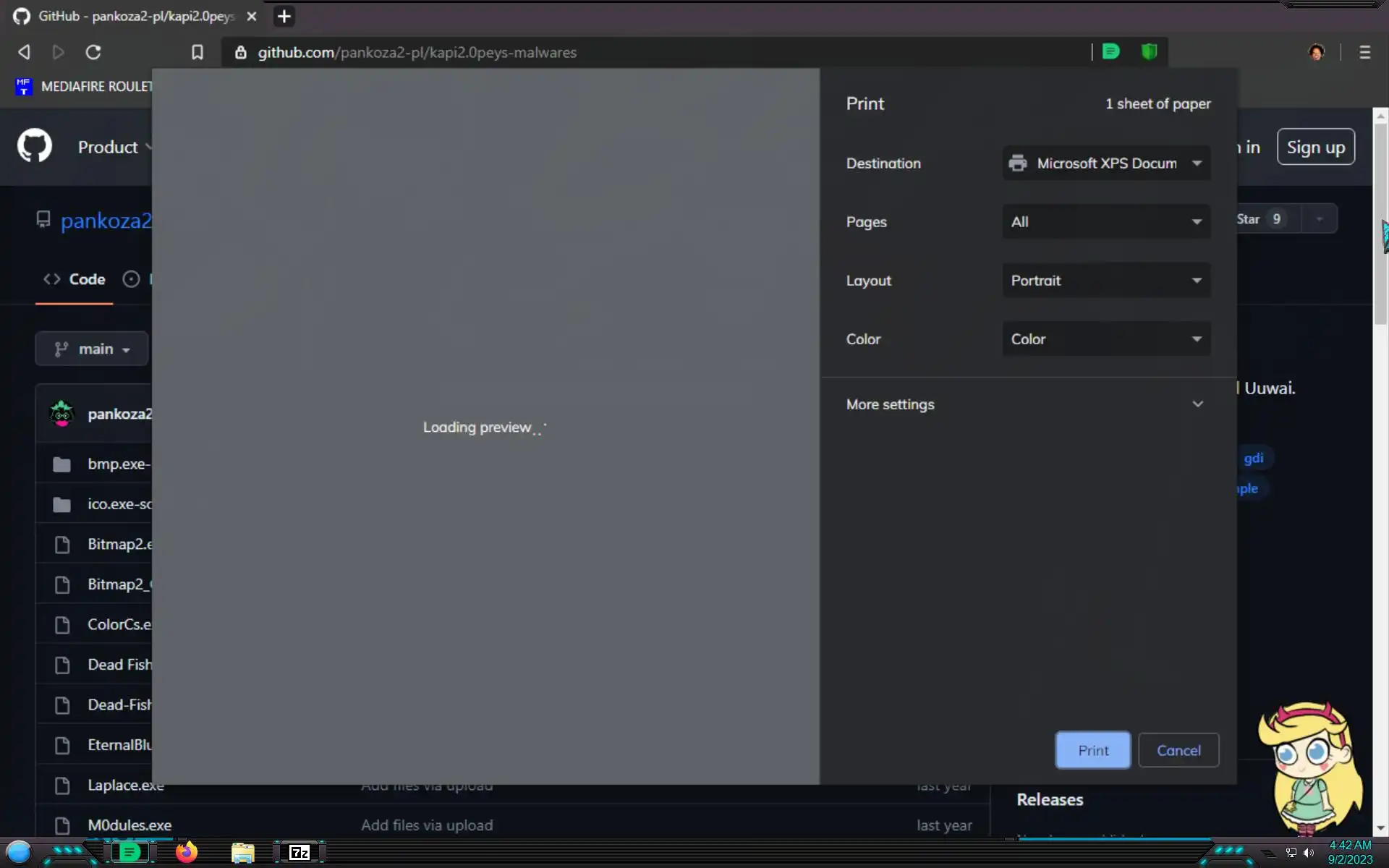Cancel the print dialog
This screenshot has width=1389, height=868.
coord(1178,750)
